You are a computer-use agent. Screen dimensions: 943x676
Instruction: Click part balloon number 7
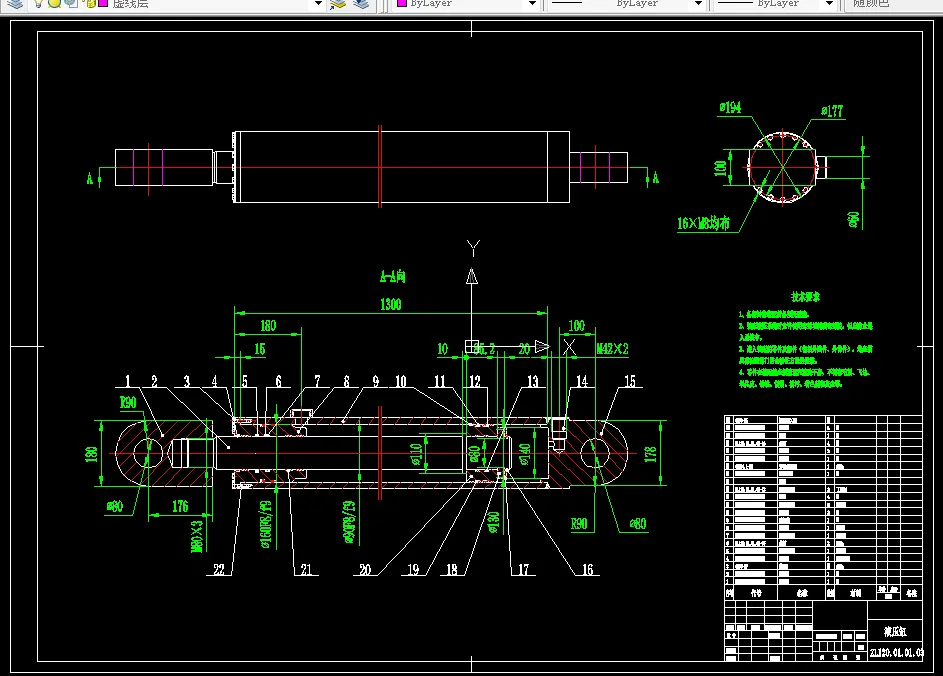[x=318, y=381]
